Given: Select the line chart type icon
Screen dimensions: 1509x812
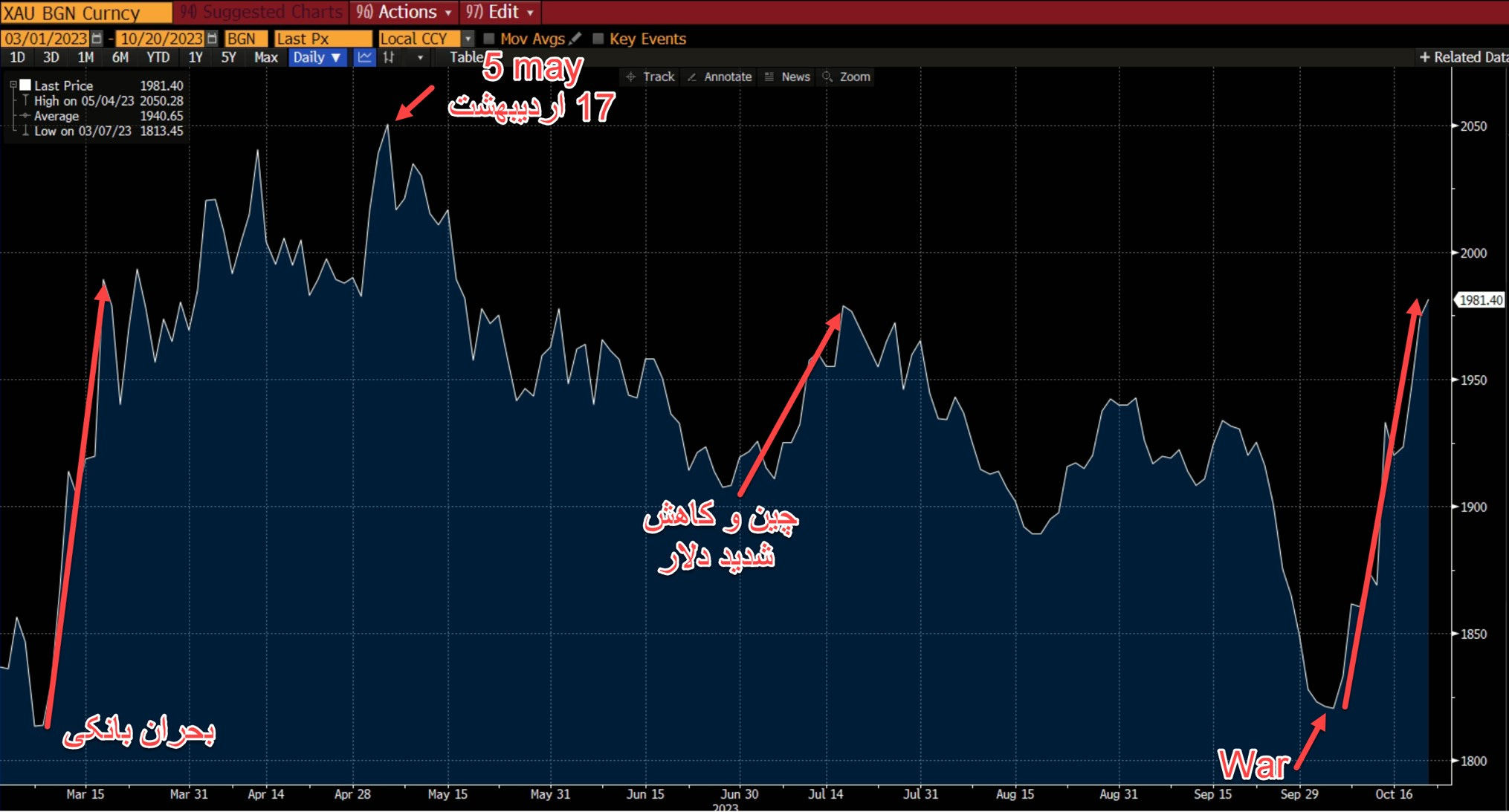Looking at the screenshot, I should (x=364, y=57).
